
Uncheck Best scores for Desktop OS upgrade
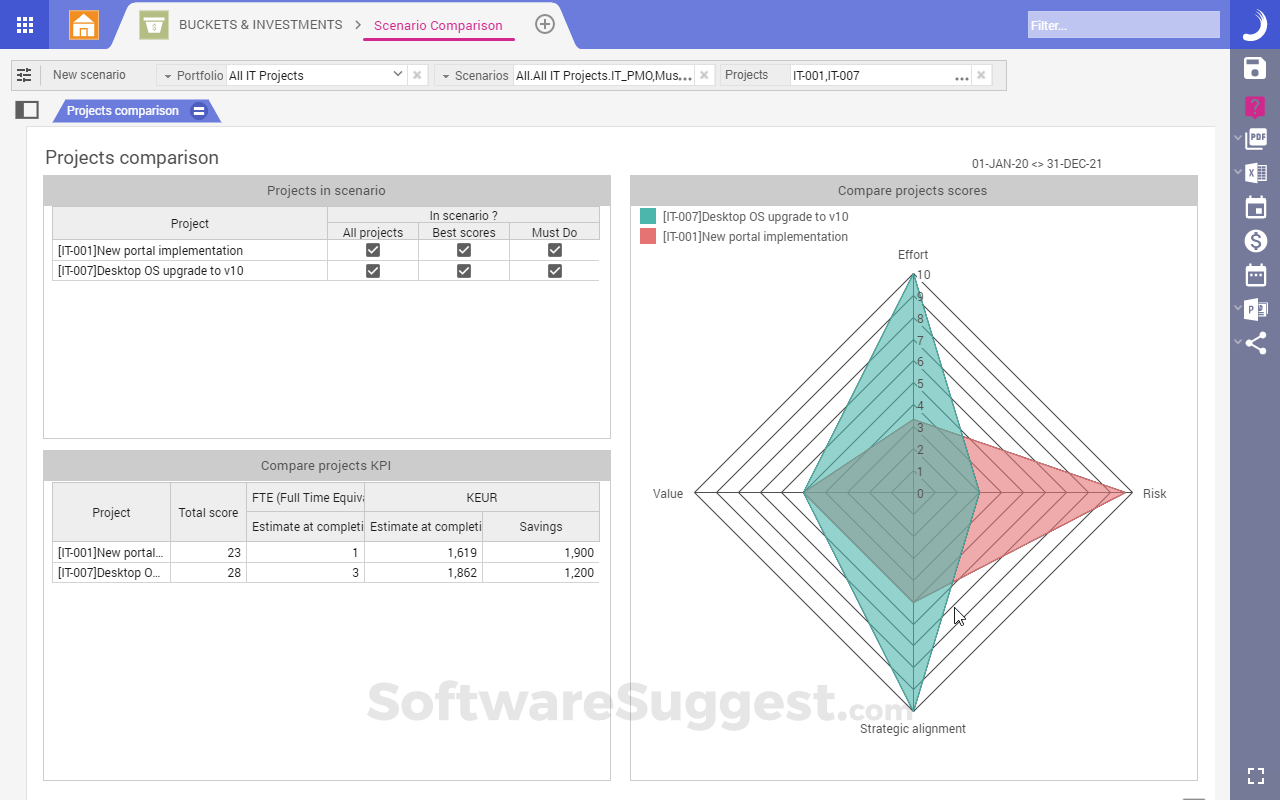coord(463,270)
